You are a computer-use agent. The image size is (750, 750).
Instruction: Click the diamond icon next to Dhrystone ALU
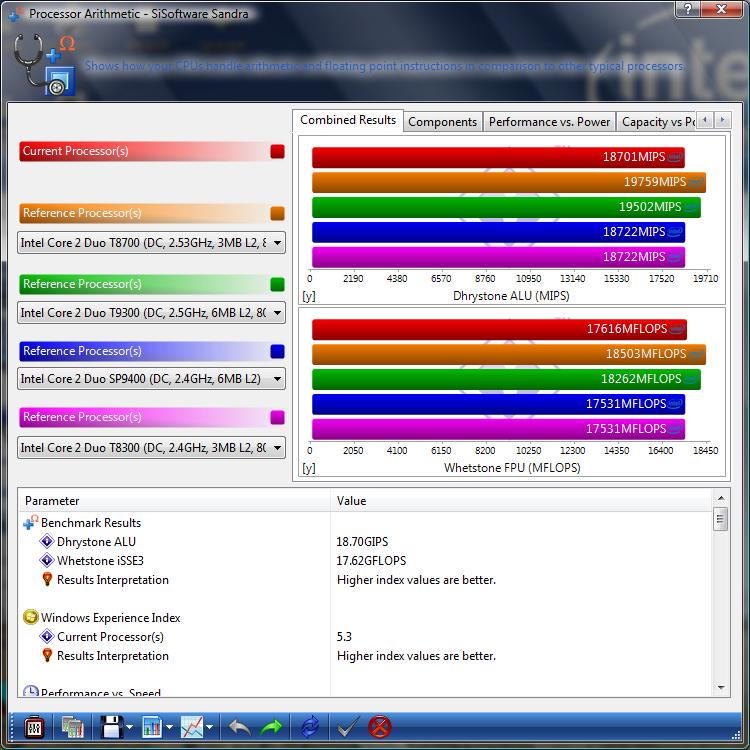[x=47, y=541]
